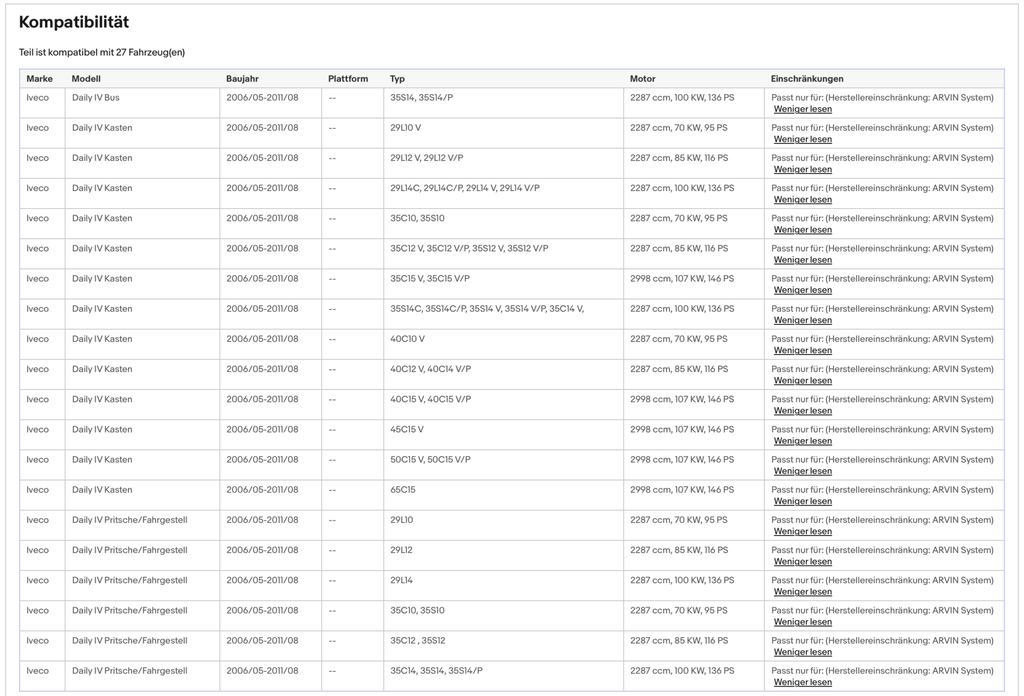The image size is (1024, 696).
Task: Select the Modell column header
Action: [x=86, y=78]
